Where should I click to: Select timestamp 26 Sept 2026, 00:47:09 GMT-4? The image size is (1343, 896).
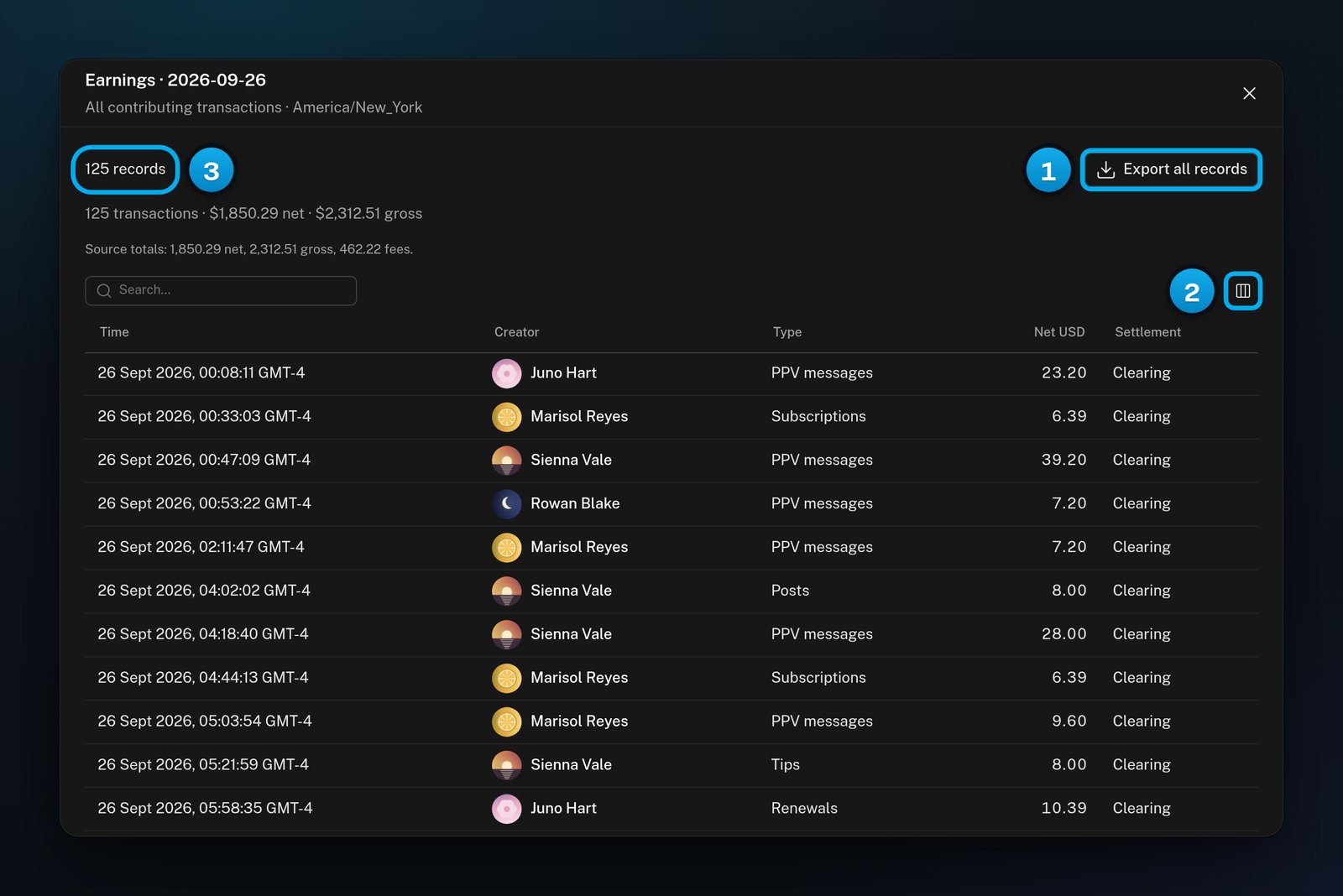[204, 460]
